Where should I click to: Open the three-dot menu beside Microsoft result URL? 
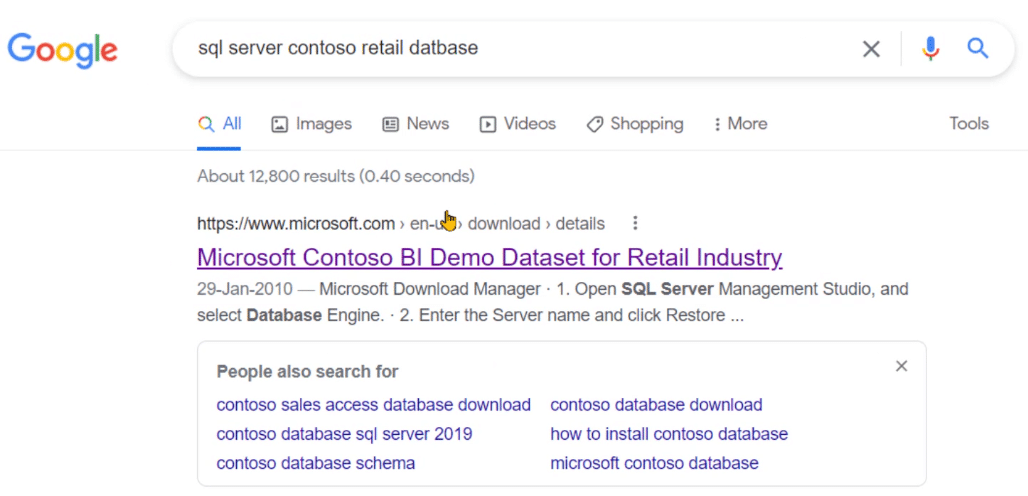pyautogui.click(x=634, y=223)
